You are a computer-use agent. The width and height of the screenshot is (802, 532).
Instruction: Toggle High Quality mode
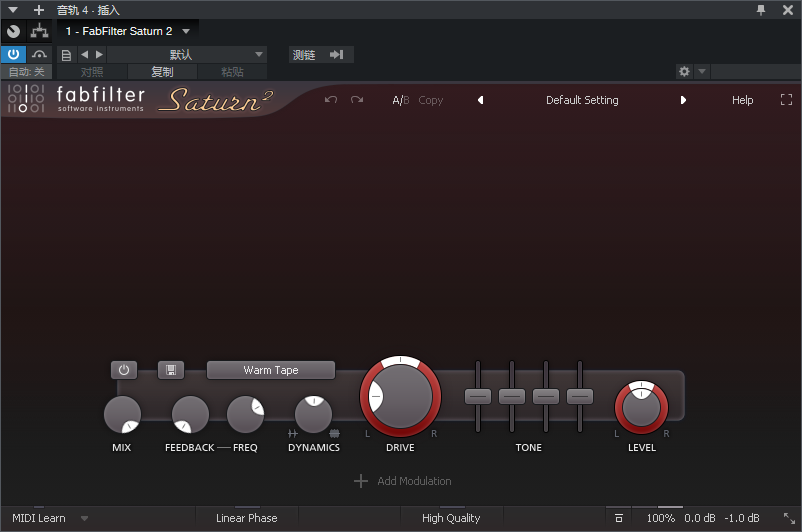pyautogui.click(x=451, y=518)
